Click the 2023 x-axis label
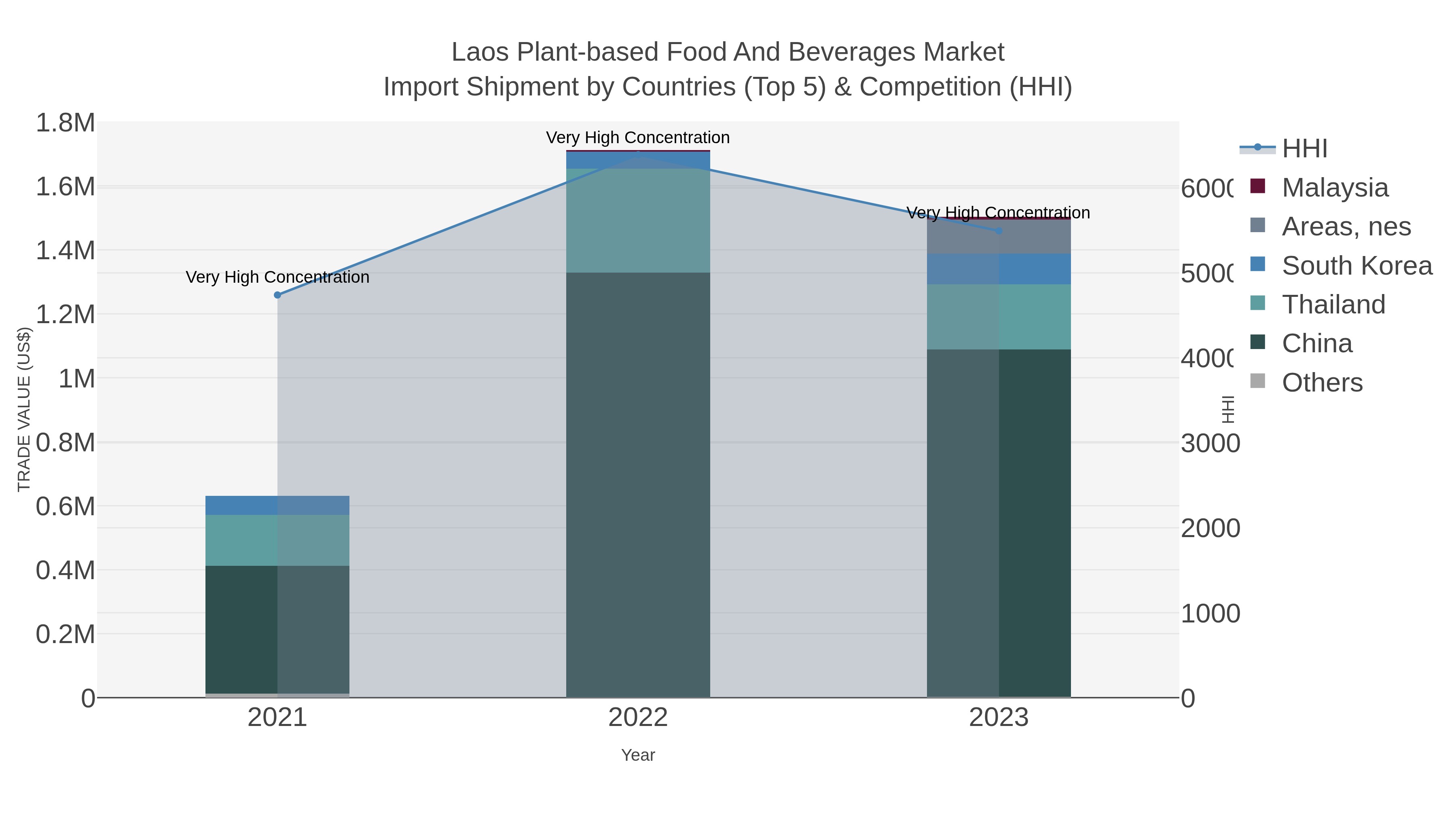The image size is (1456, 819). click(999, 718)
